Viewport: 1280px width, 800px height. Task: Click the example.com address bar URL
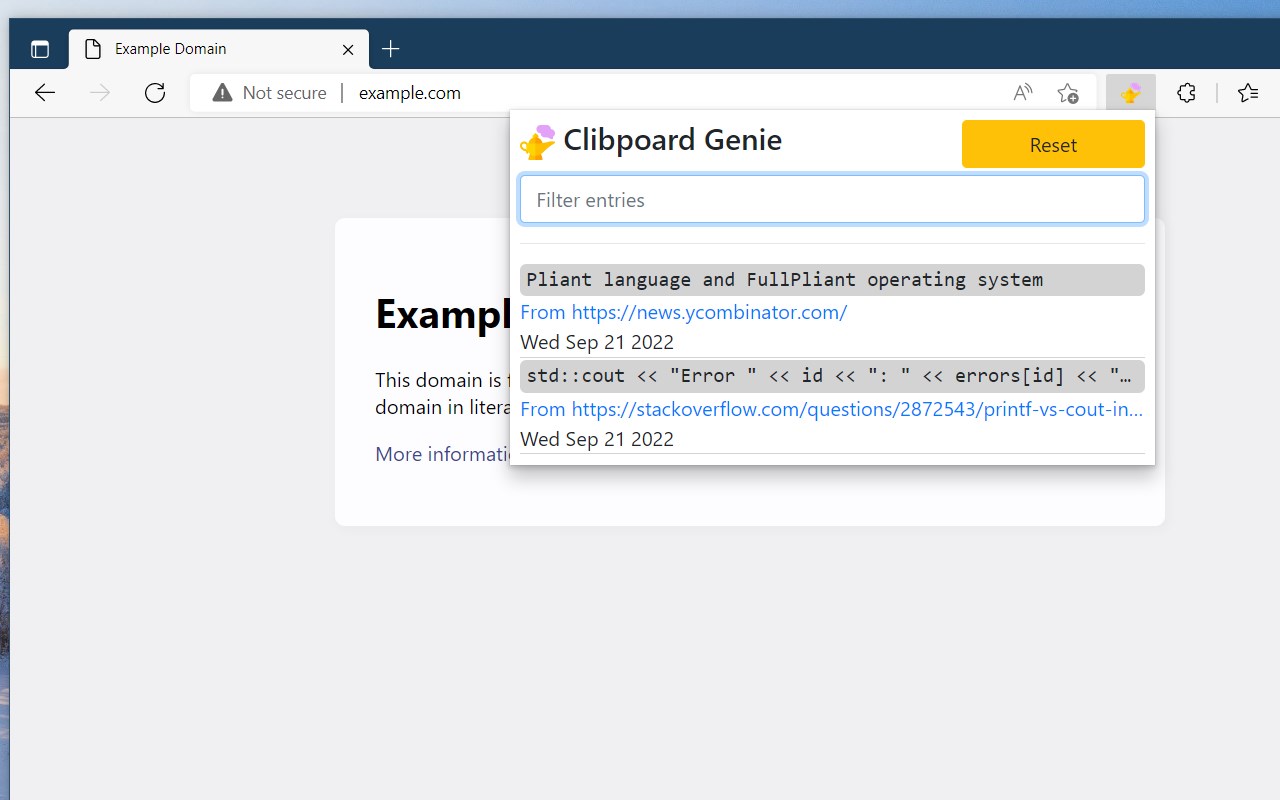click(410, 93)
